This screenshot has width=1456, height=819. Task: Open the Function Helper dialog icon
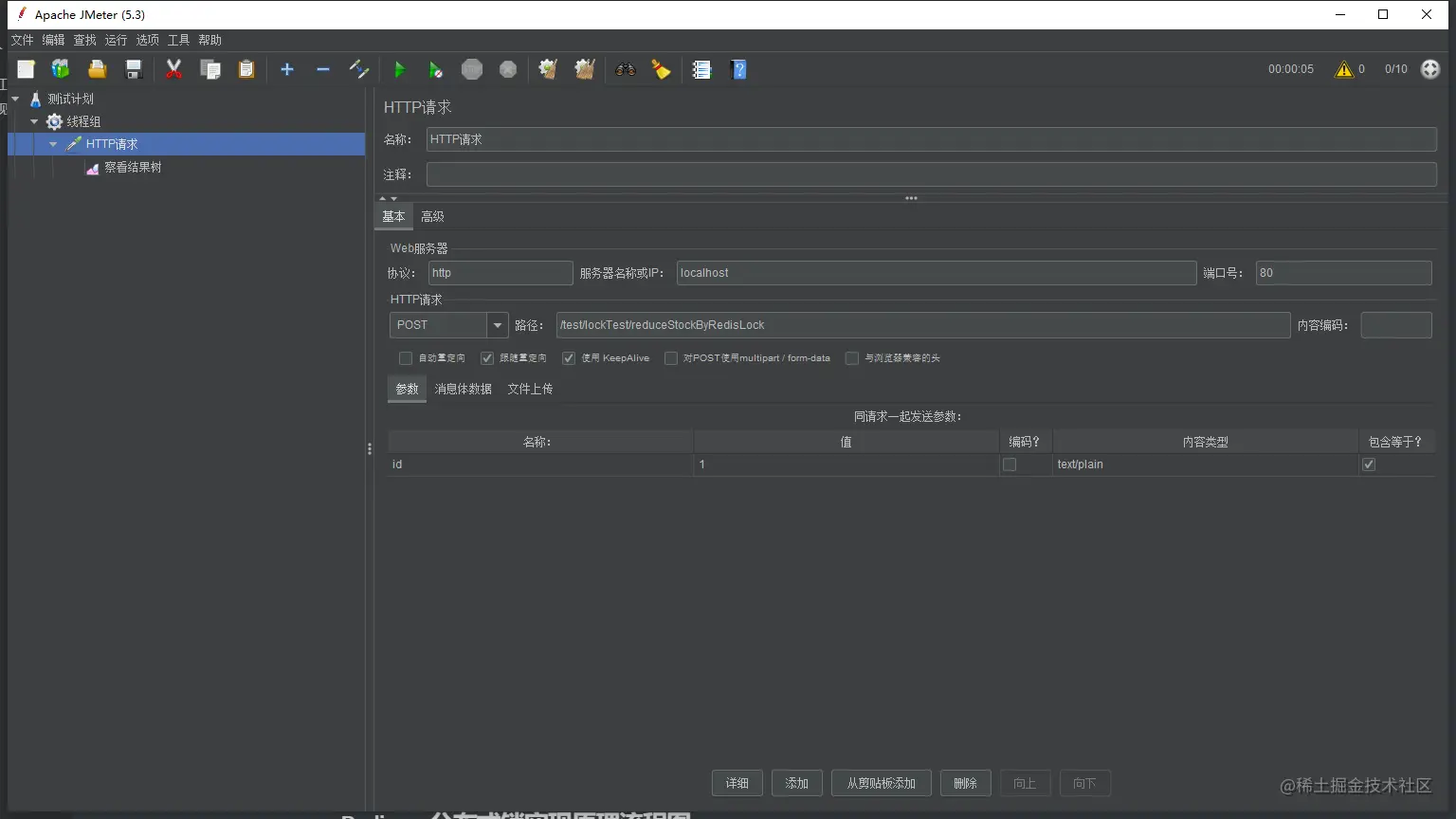tap(701, 69)
